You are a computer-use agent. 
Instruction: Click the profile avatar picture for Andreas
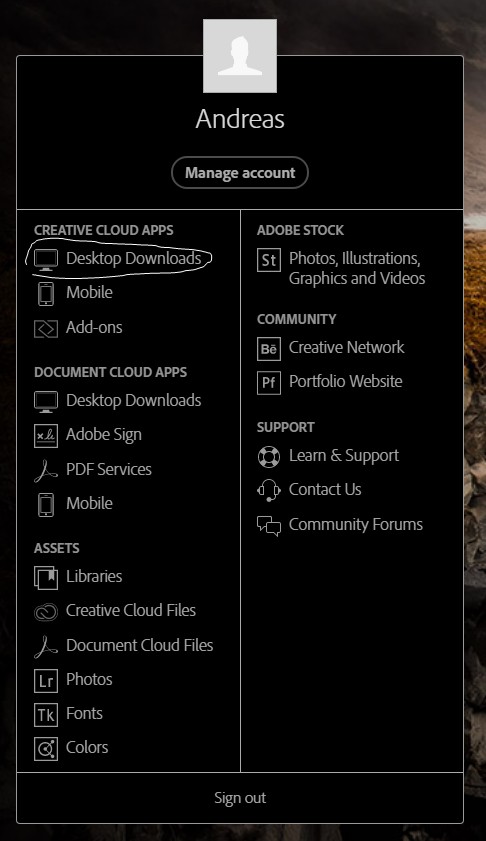click(240, 56)
